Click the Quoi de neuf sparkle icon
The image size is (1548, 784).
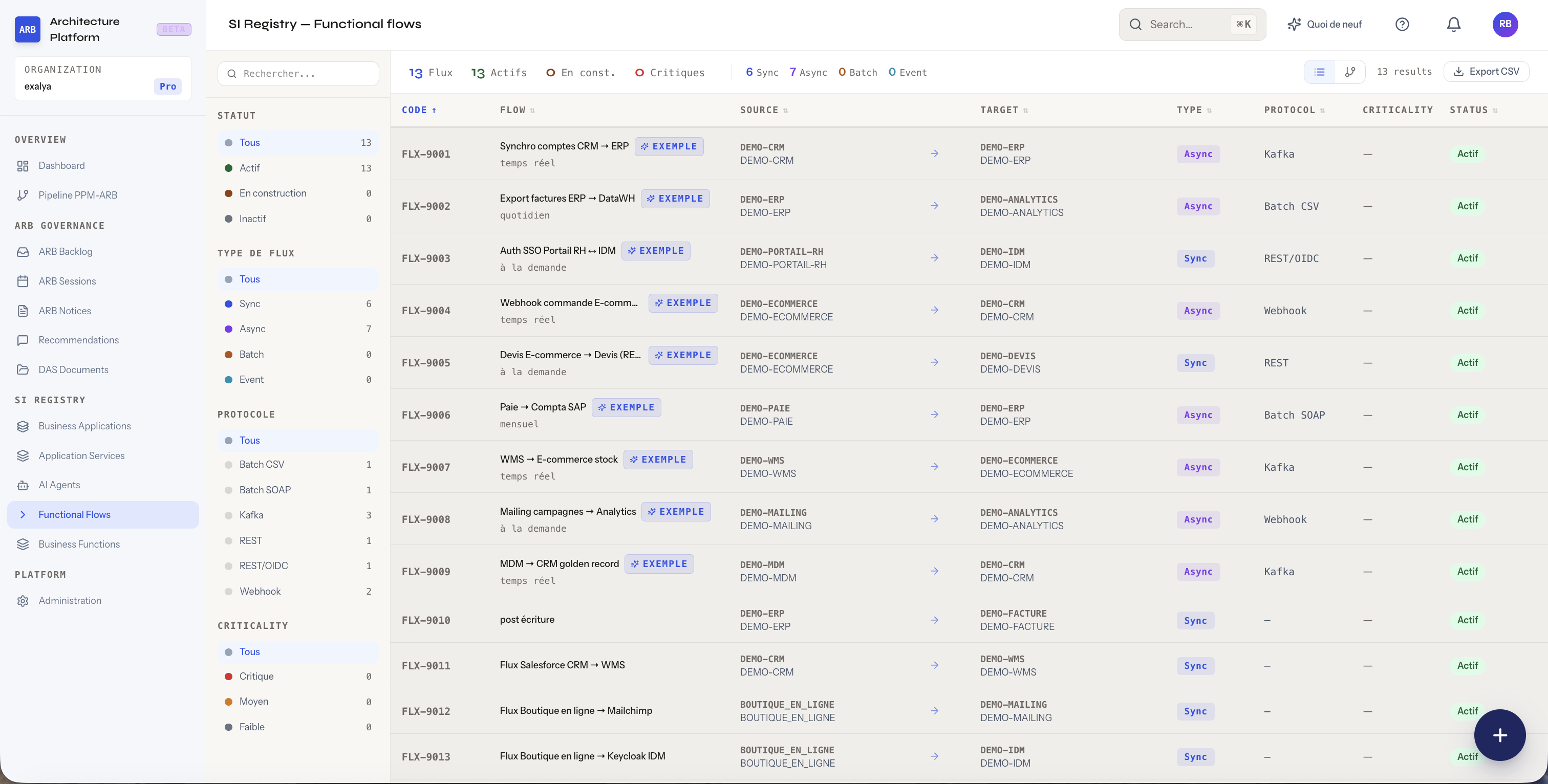(1295, 24)
